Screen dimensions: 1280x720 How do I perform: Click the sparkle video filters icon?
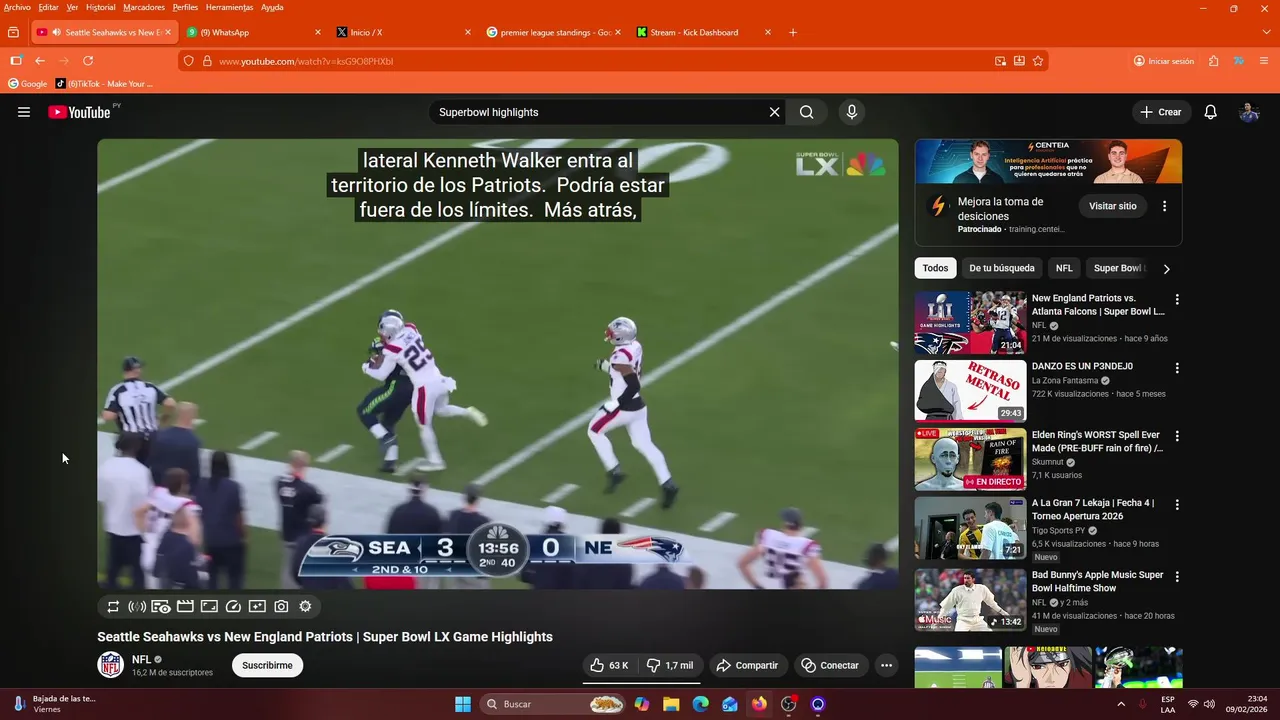click(x=257, y=606)
